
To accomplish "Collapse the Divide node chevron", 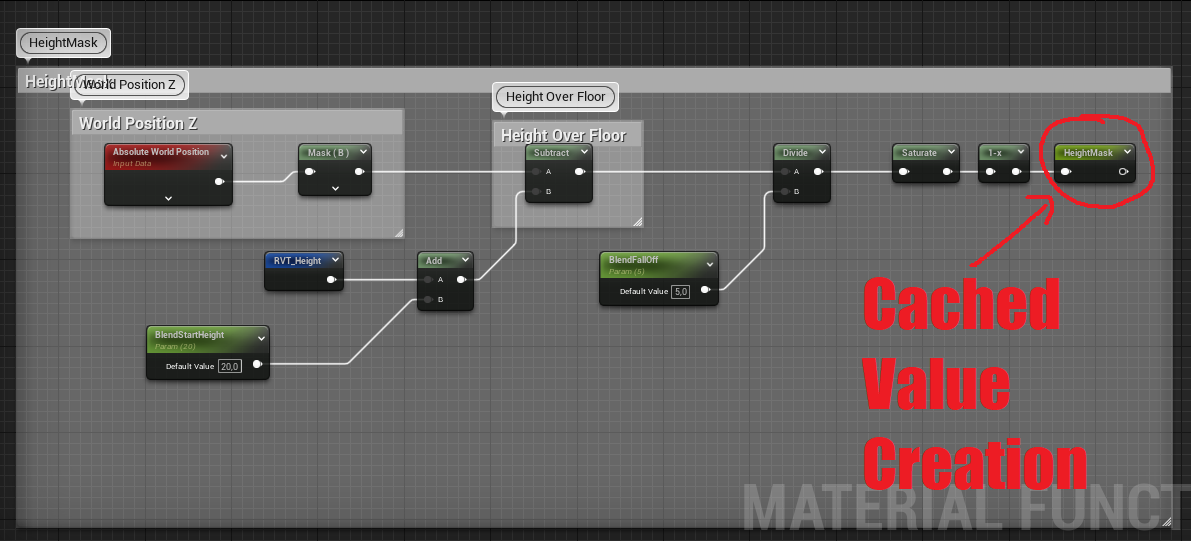I will tap(821, 152).
